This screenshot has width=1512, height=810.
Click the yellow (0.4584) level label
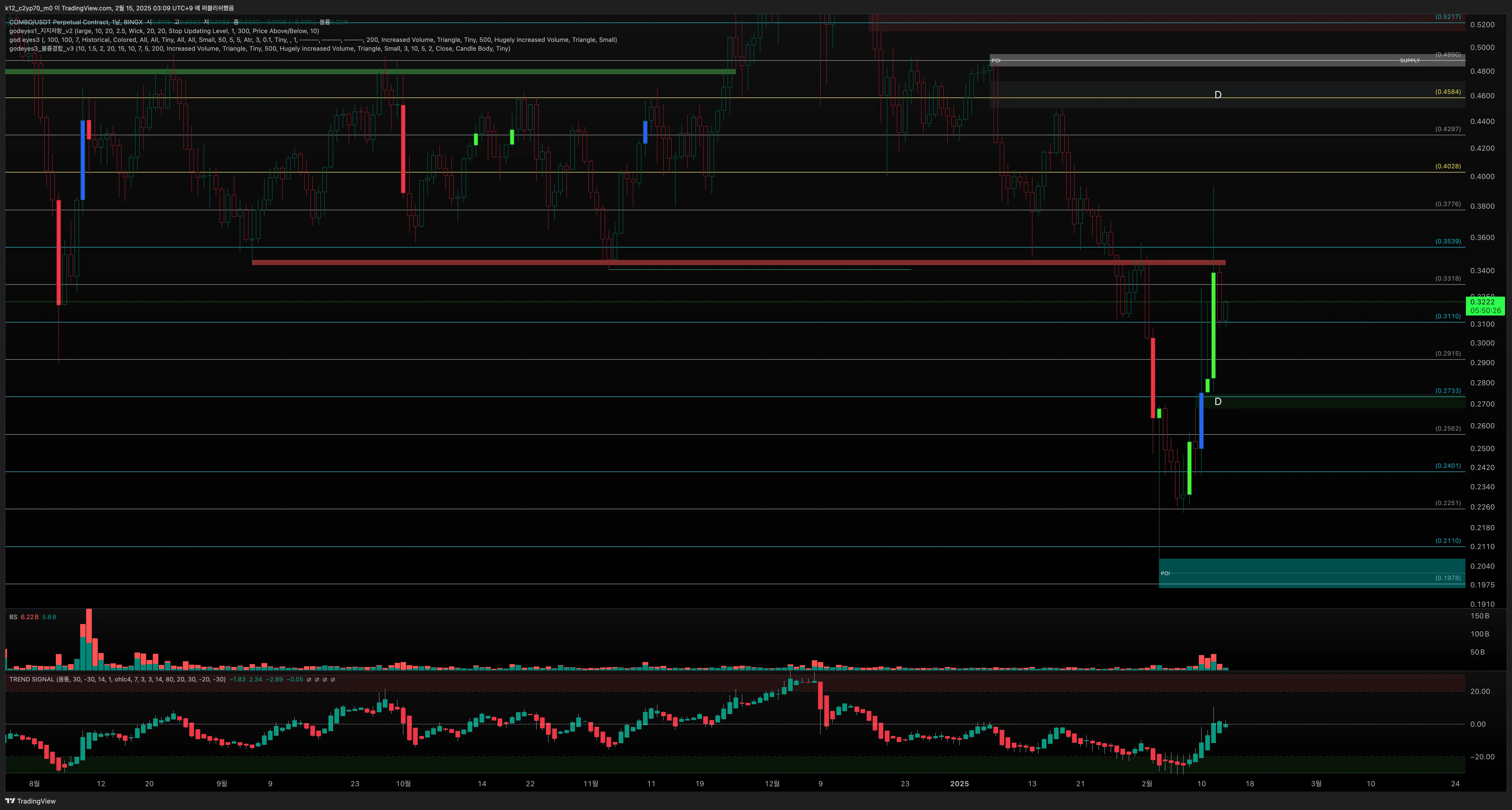1448,92
